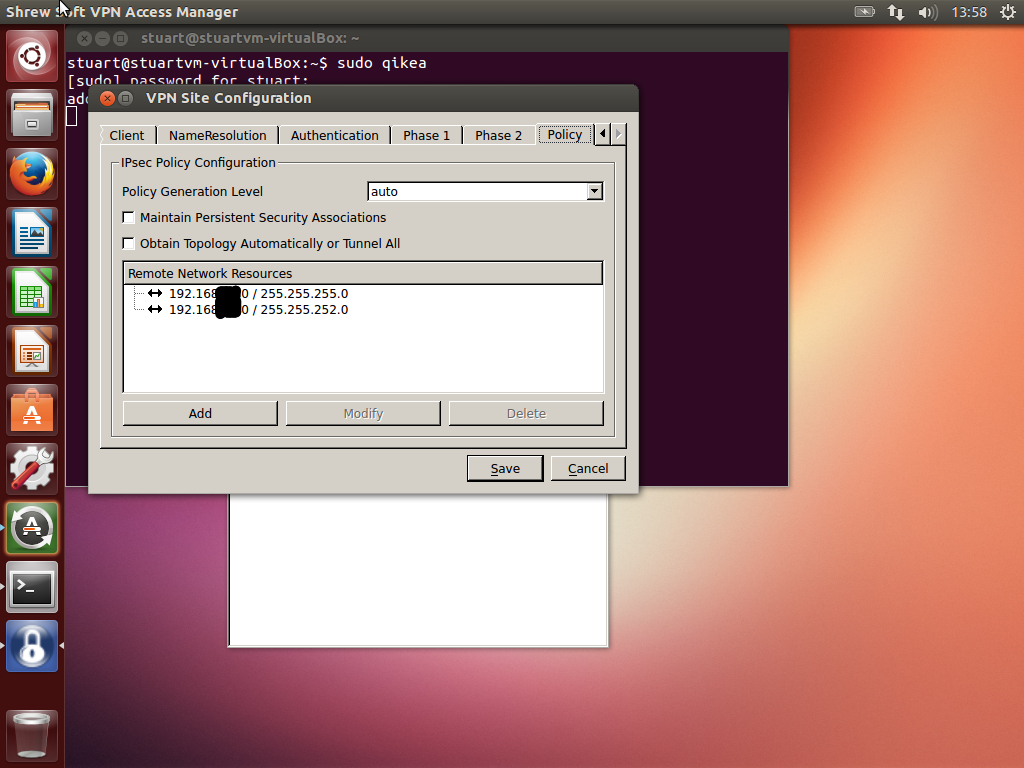
Task: Click the 'IPsec Policy Configuration' group title
Action: tap(198, 163)
